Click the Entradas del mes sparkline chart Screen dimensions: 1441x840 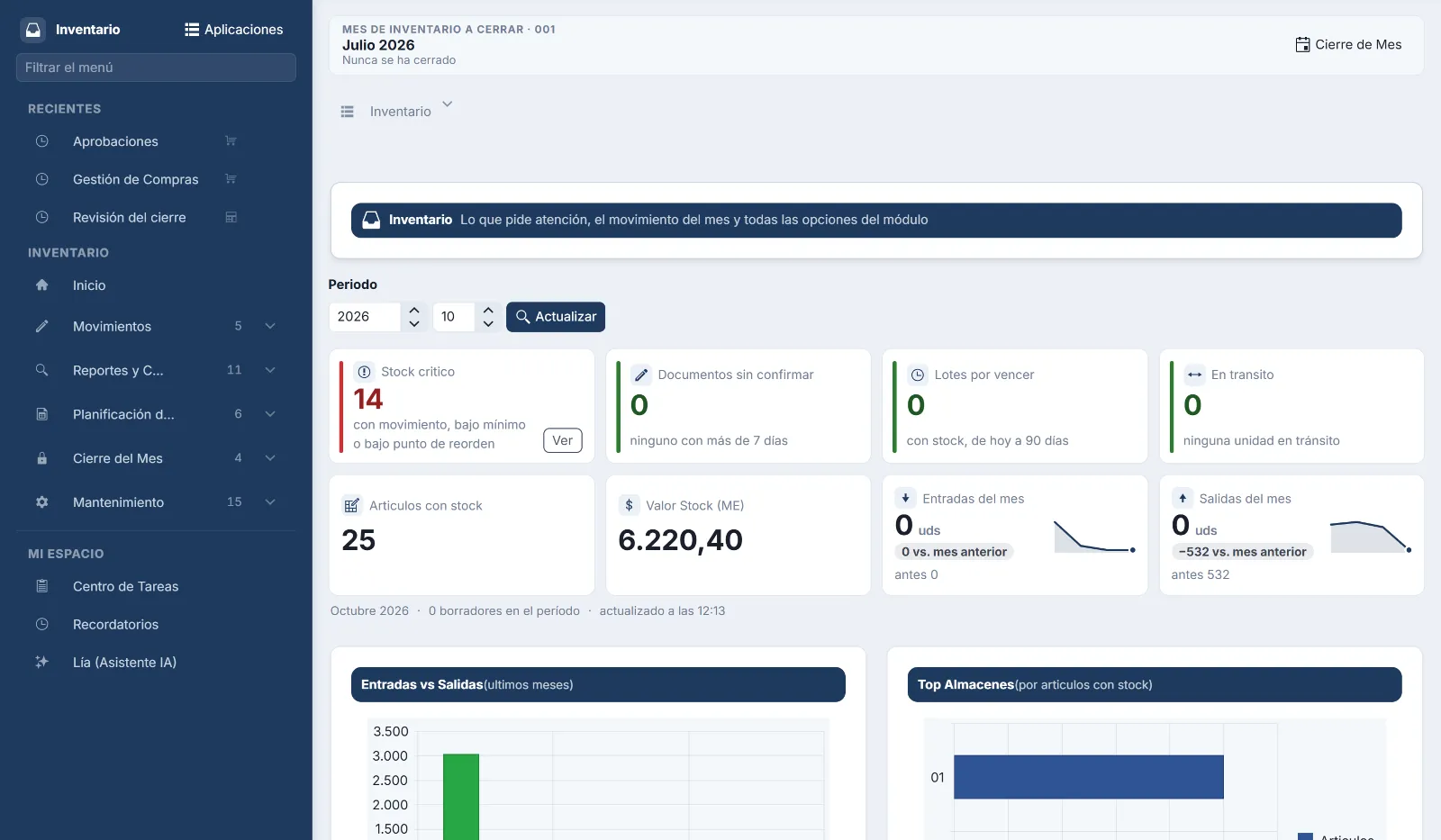1095,537
